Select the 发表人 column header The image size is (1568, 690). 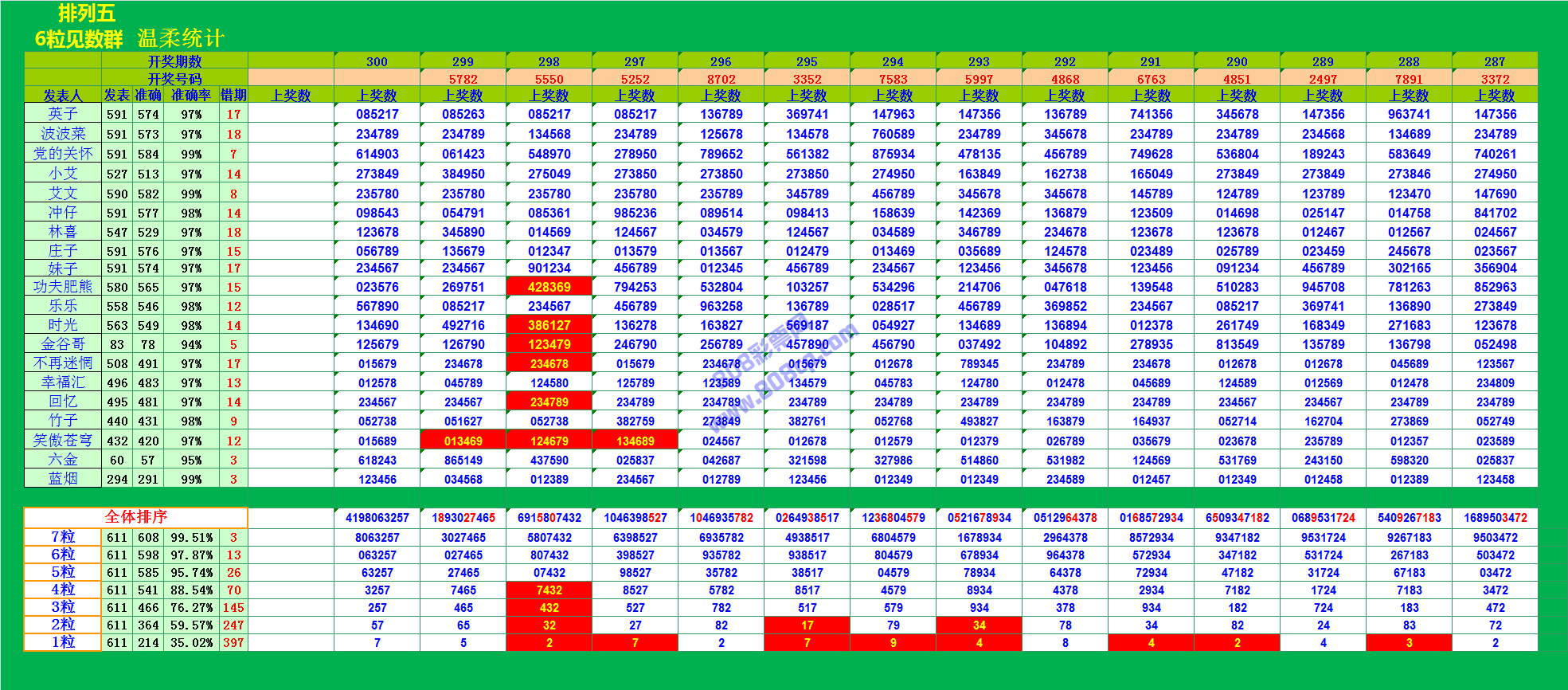coord(63,96)
